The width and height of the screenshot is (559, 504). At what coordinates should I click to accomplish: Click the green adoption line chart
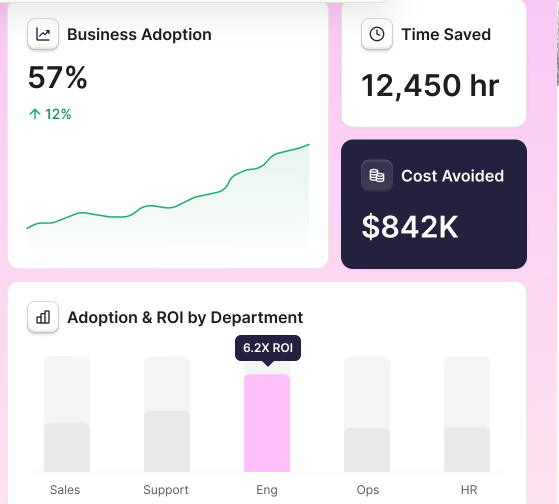tap(168, 196)
